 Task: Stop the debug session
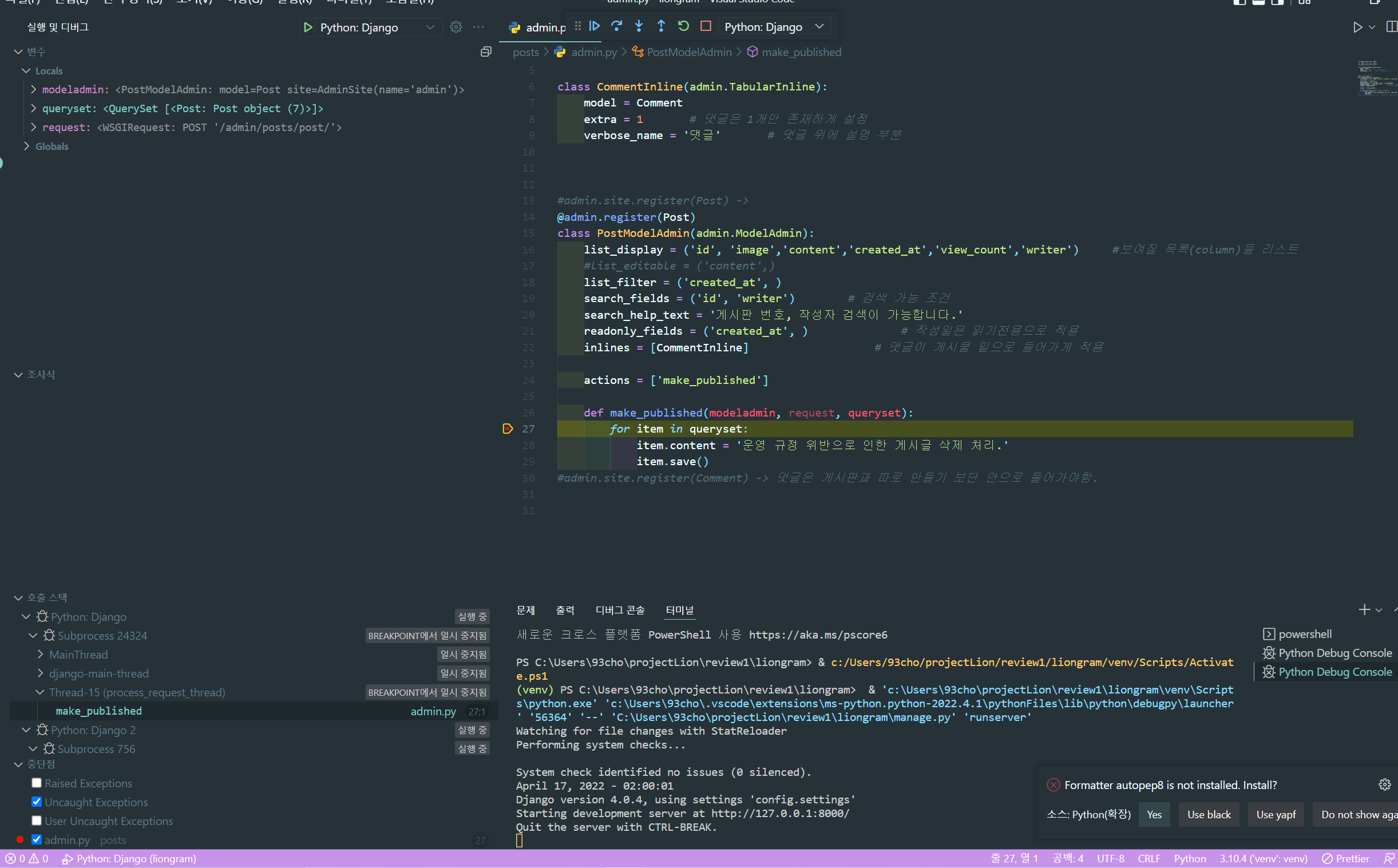706,26
